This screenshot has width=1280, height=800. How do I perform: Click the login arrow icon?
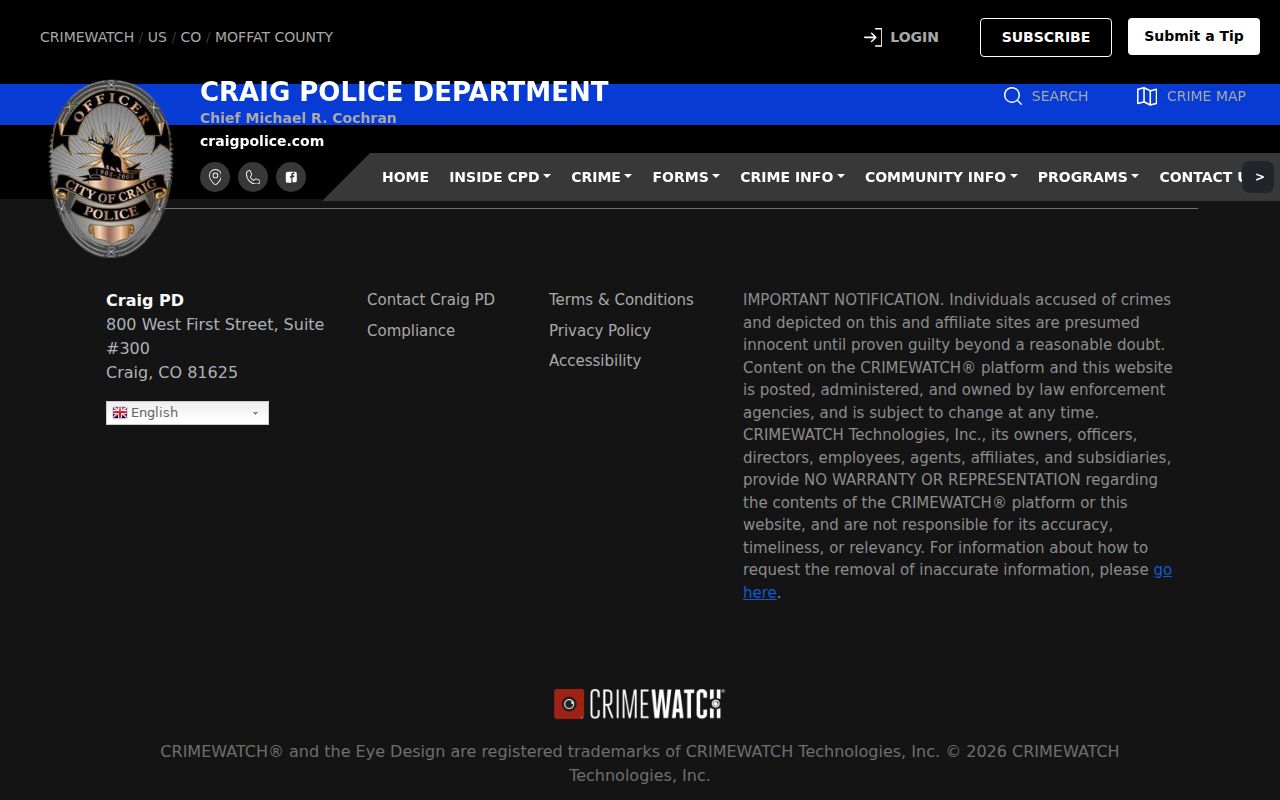(x=873, y=37)
